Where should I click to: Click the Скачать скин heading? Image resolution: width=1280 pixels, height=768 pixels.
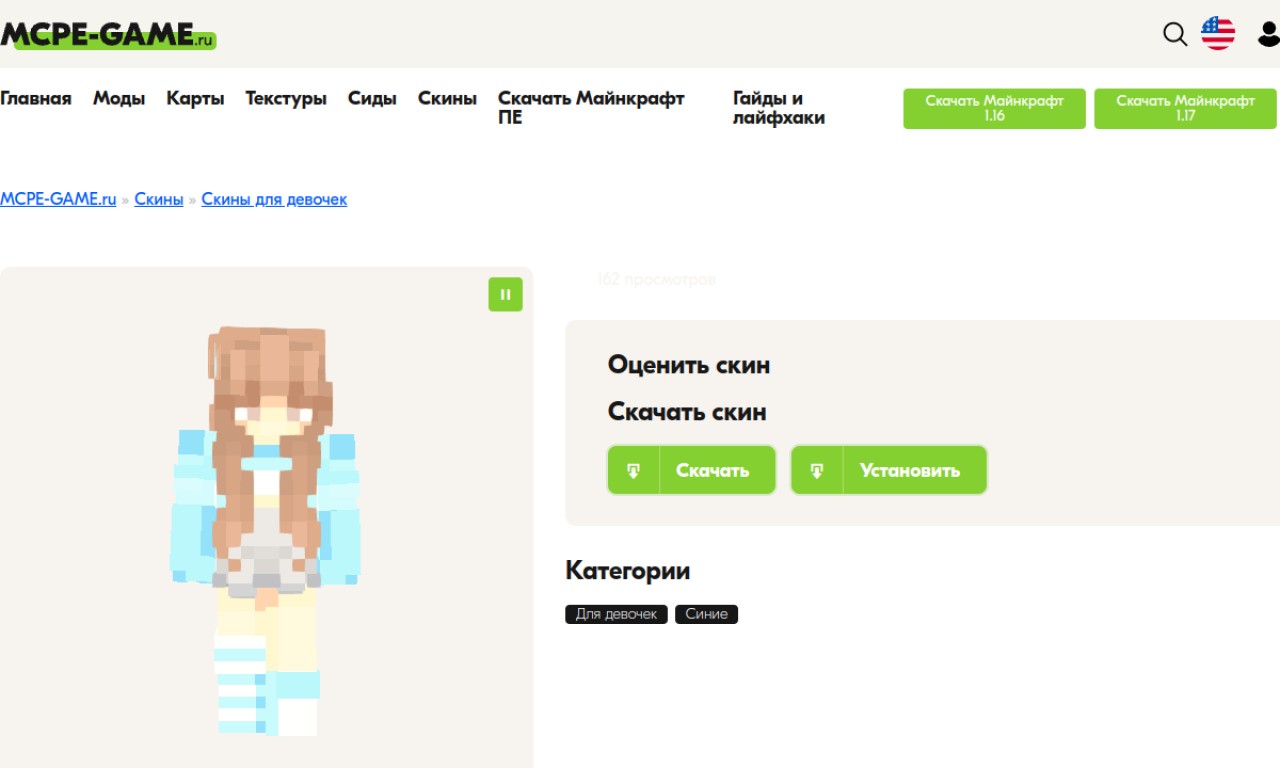pos(687,412)
